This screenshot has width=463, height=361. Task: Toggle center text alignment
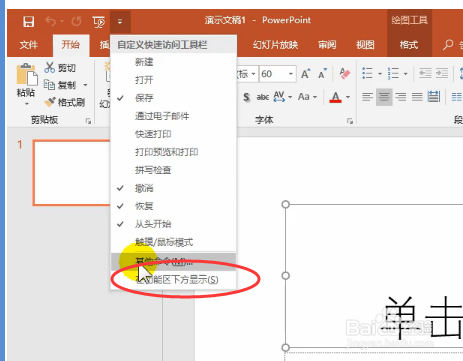pyautogui.click(x=384, y=97)
